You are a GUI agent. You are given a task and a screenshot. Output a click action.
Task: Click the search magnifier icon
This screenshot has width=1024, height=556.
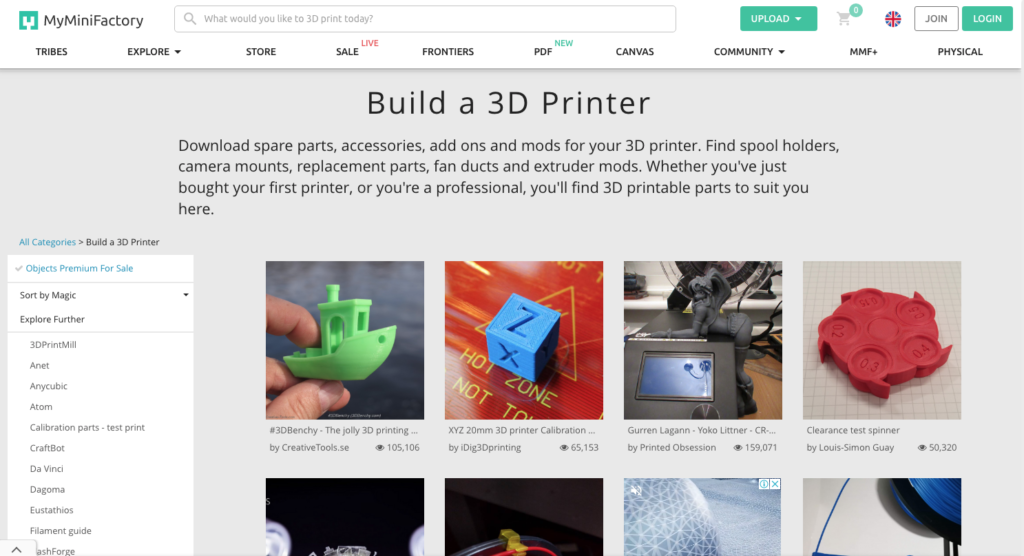pyautogui.click(x=189, y=18)
